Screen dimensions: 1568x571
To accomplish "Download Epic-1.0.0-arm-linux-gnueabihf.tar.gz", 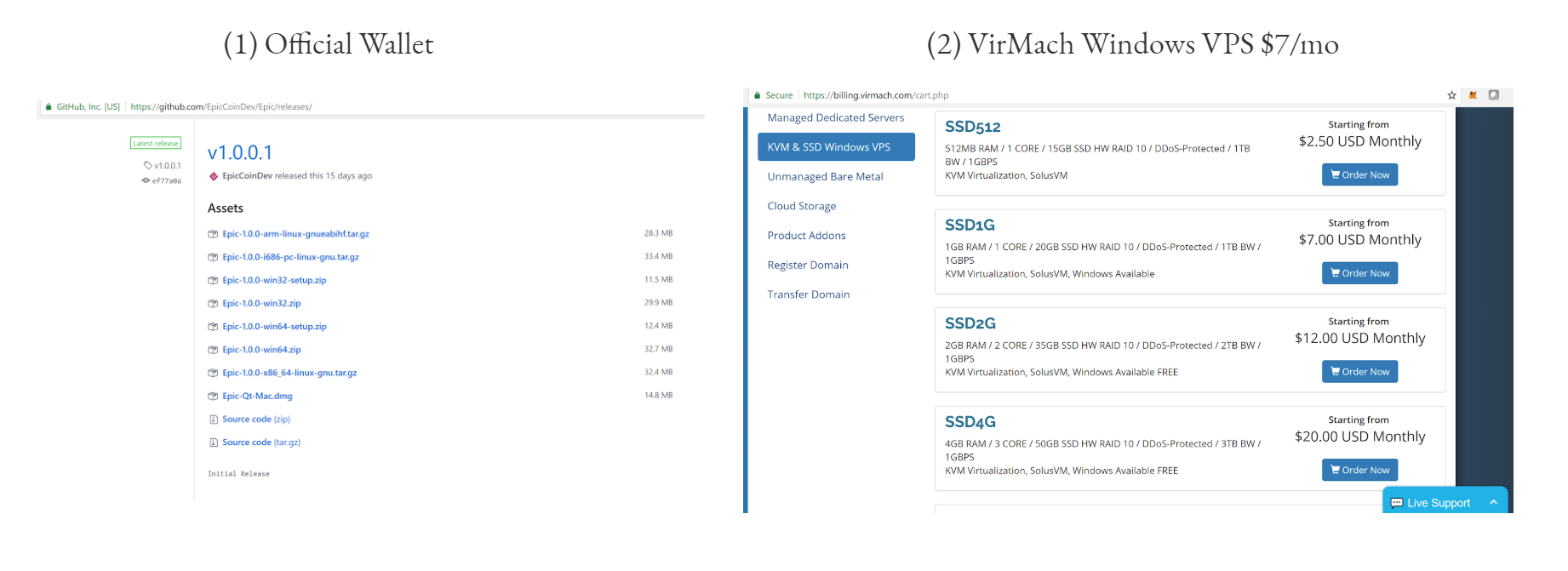I will coord(295,234).
